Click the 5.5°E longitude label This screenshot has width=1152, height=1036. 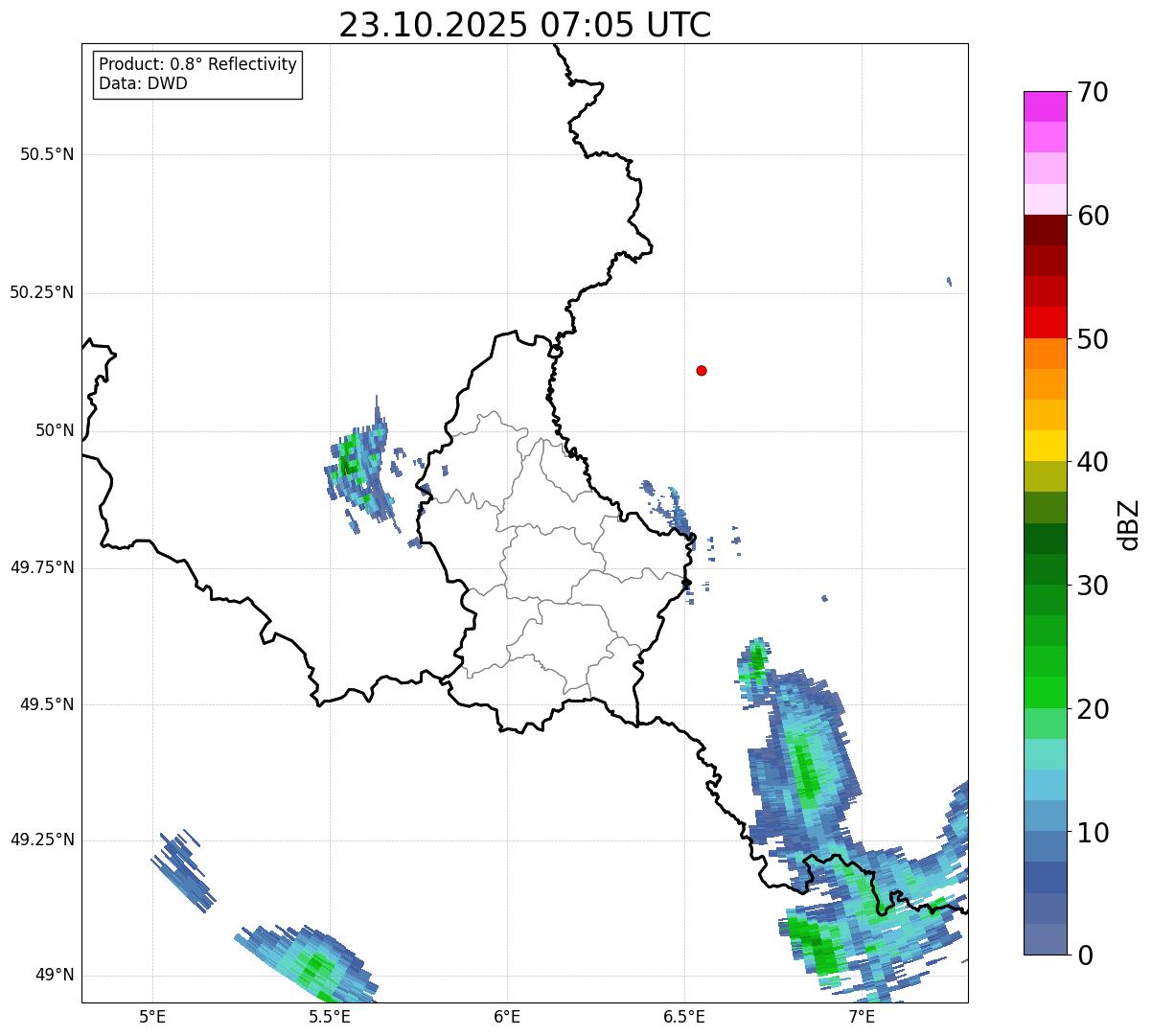point(330,1016)
